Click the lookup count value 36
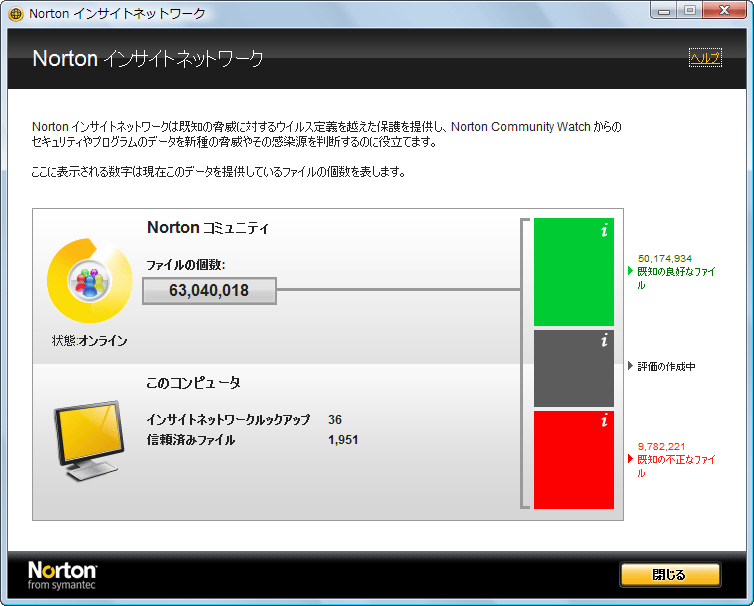Viewport: 754px width, 606px height. point(335,419)
